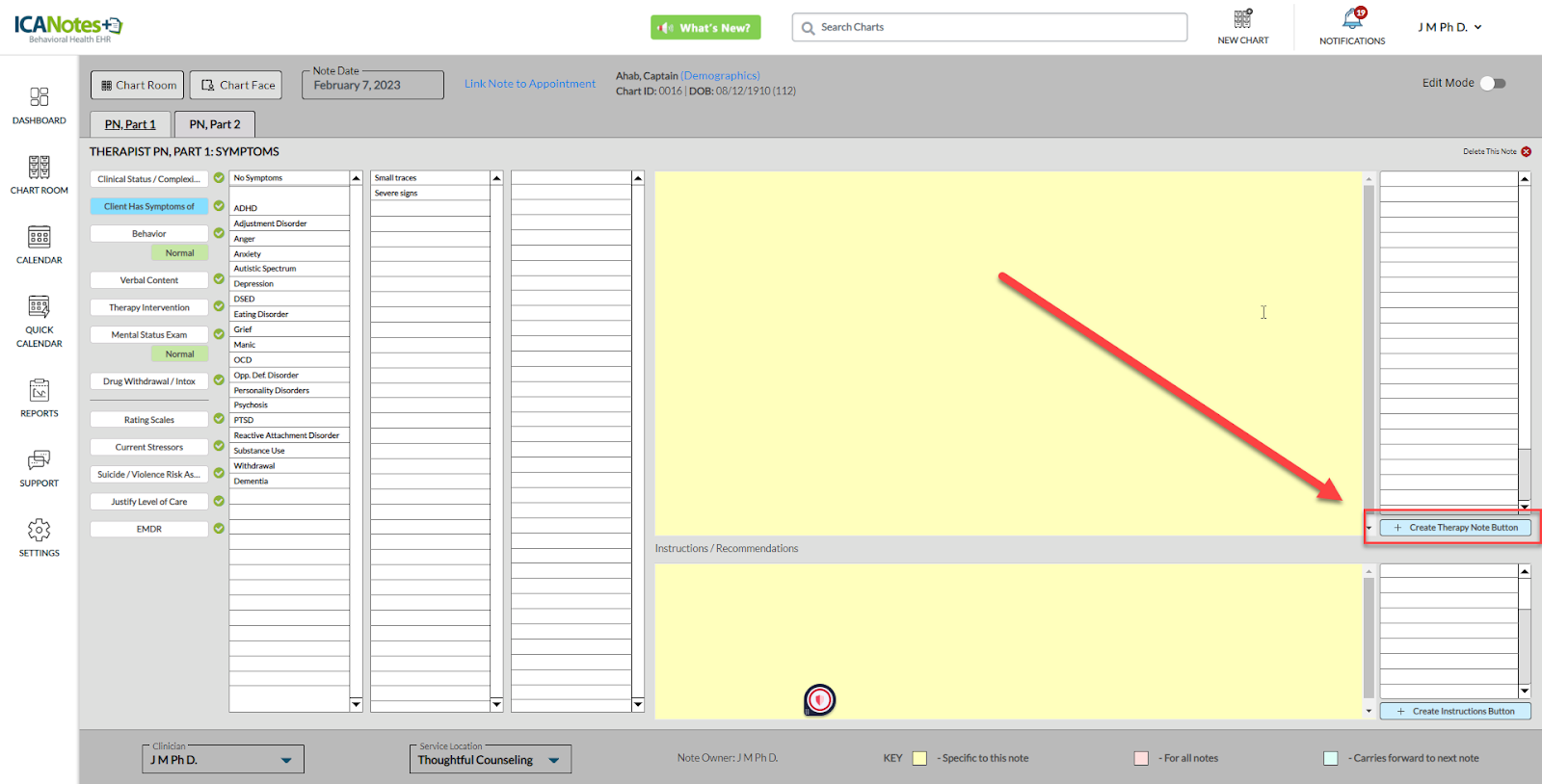Click Create Therapy Note Button
The height and width of the screenshot is (784, 1542).
click(x=1455, y=528)
